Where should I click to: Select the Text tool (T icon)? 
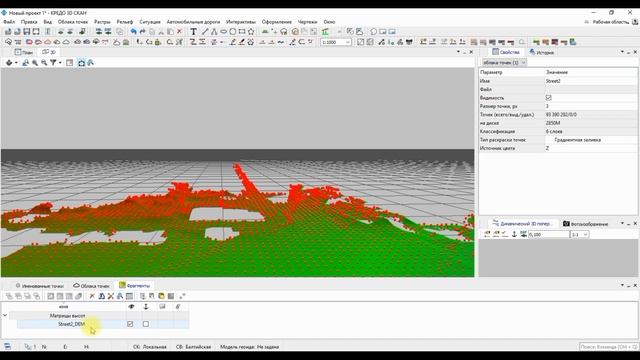click(x=193, y=31)
